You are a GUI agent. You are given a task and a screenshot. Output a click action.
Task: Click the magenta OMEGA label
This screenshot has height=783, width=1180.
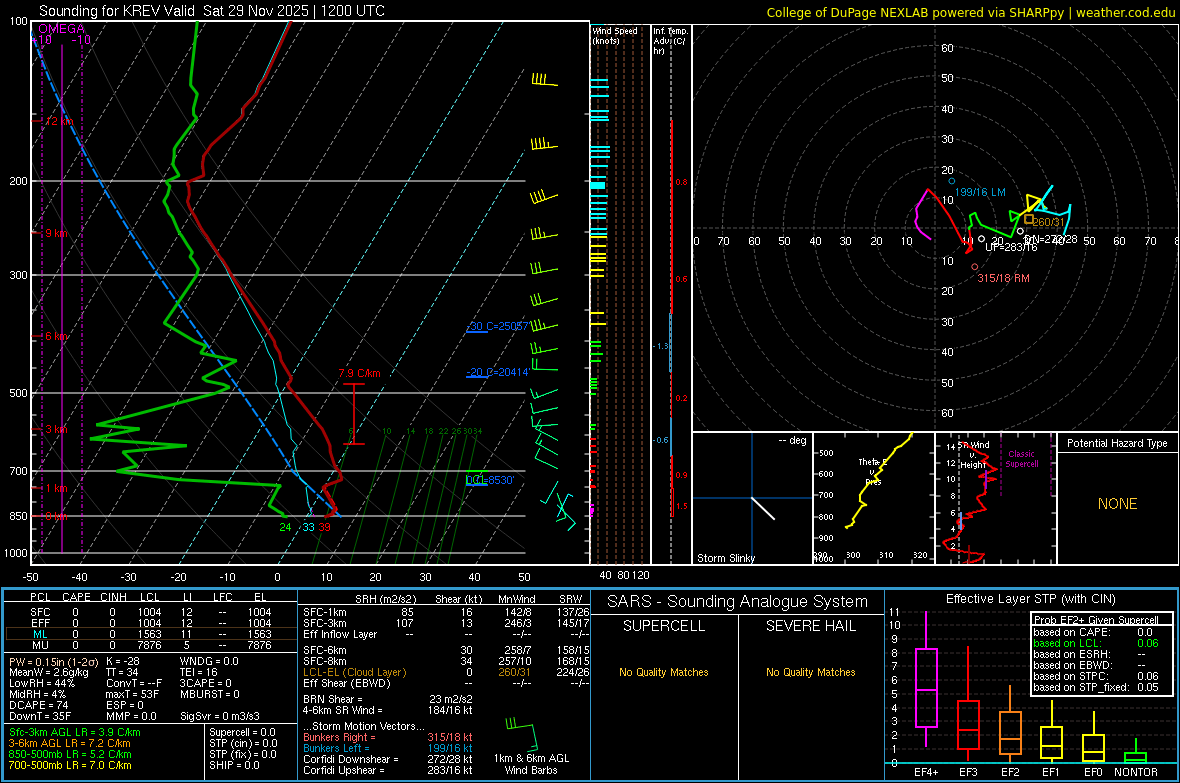click(61, 29)
